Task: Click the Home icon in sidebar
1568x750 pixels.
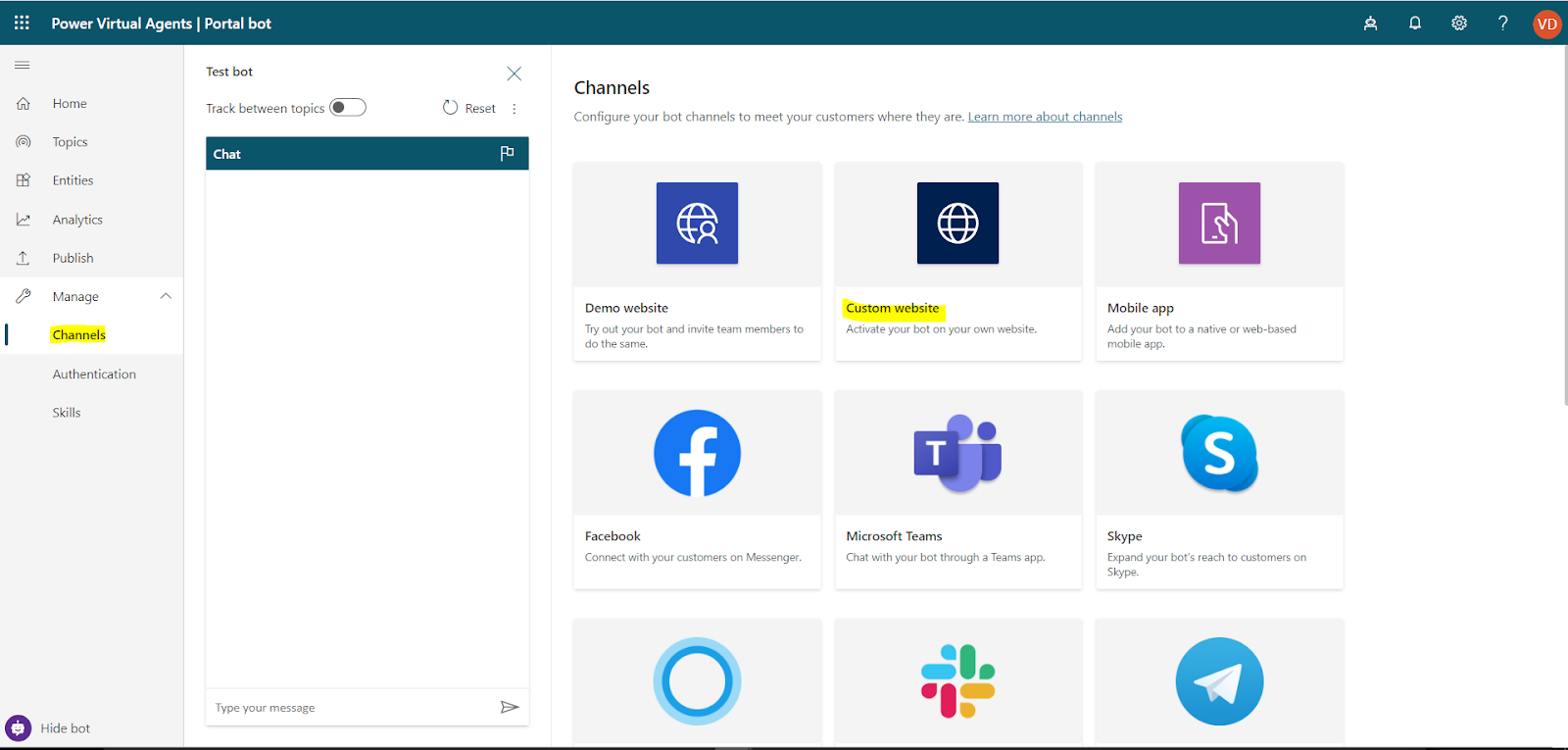Action: coord(24,103)
